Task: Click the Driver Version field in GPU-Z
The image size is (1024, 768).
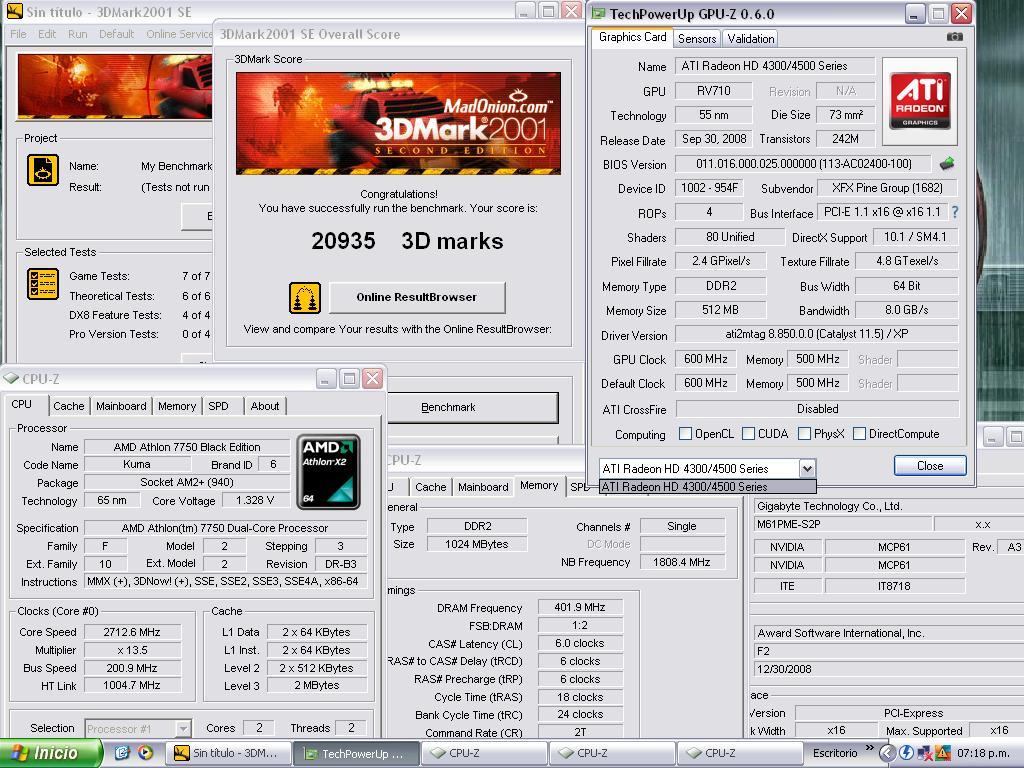Action: coord(816,334)
